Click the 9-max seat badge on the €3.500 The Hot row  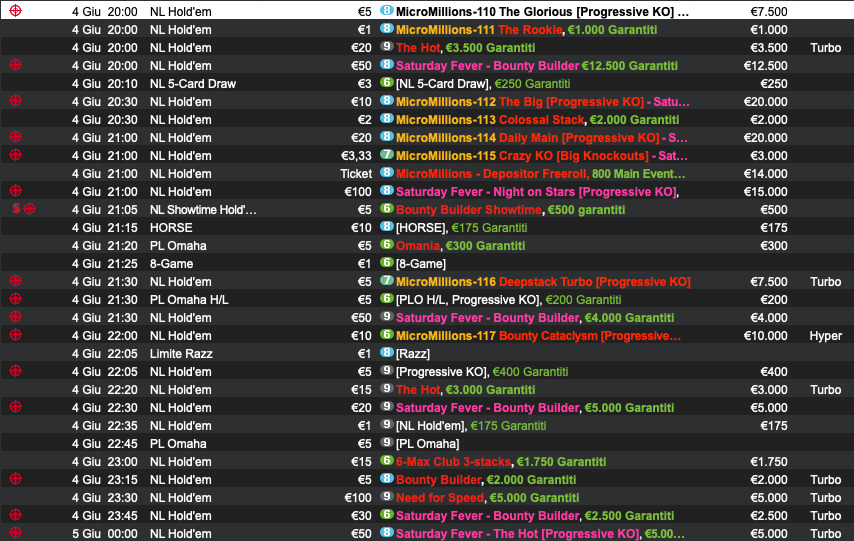click(387, 46)
